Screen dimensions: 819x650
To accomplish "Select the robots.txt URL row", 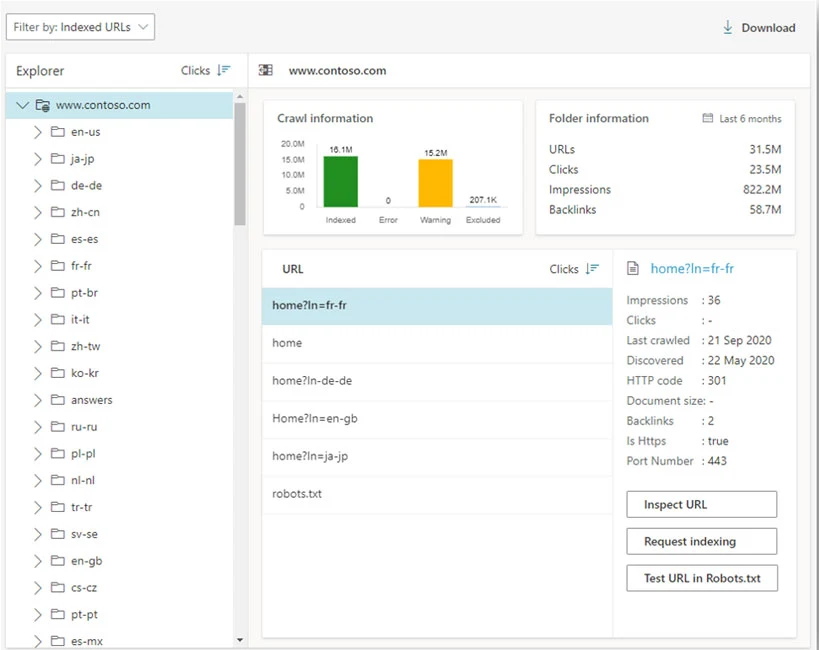I will [x=437, y=494].
